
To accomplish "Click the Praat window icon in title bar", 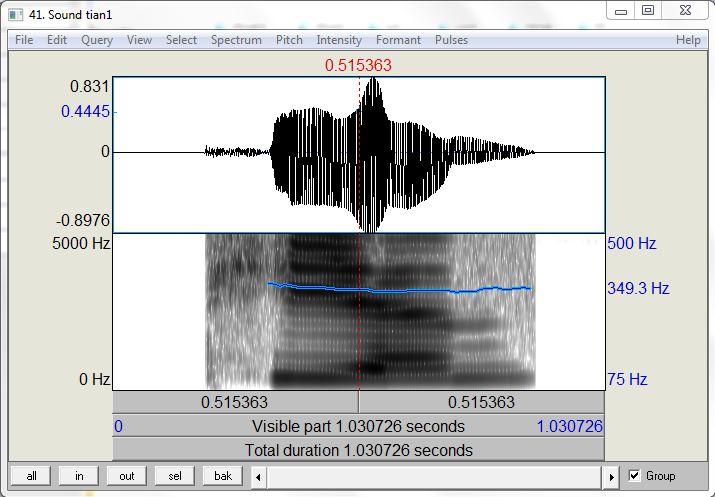I will point(16,15).
